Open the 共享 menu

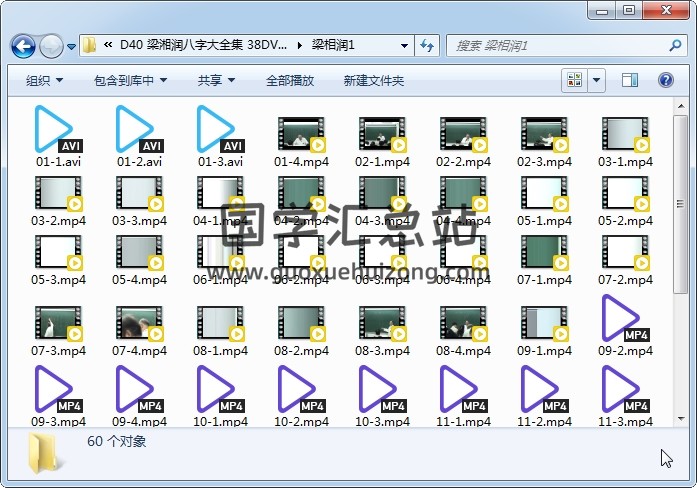[x=215, y=80]
